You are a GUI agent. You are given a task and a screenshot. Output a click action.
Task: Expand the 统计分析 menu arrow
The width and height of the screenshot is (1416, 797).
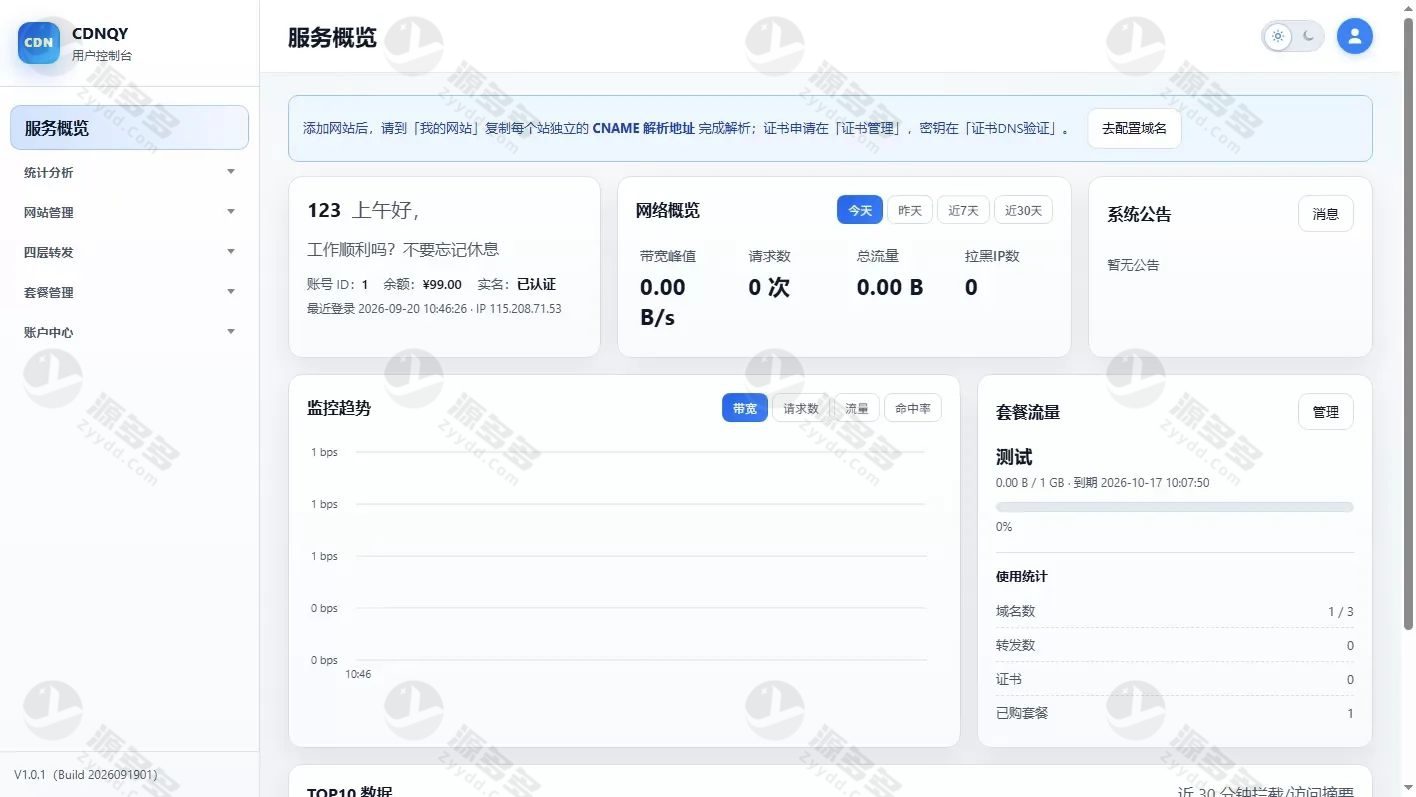coord(231,172)
